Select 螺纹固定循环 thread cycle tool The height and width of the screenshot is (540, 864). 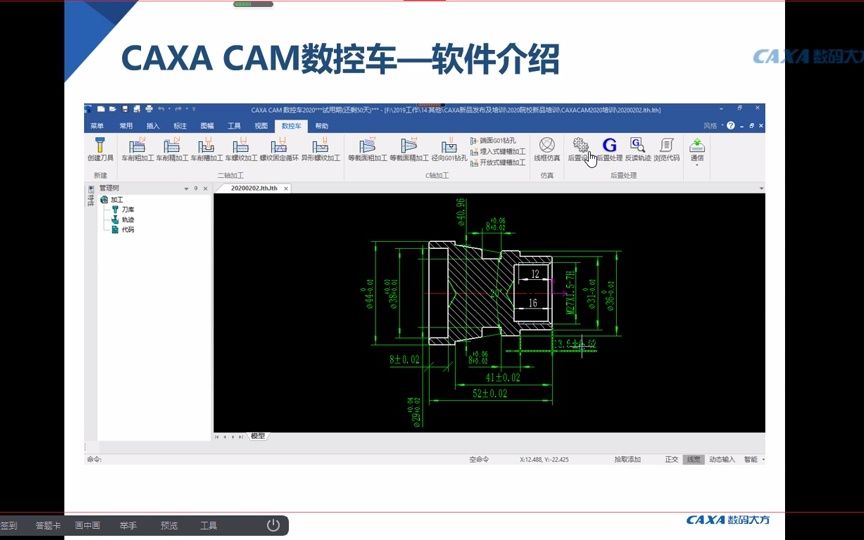[x=279, y=149]
